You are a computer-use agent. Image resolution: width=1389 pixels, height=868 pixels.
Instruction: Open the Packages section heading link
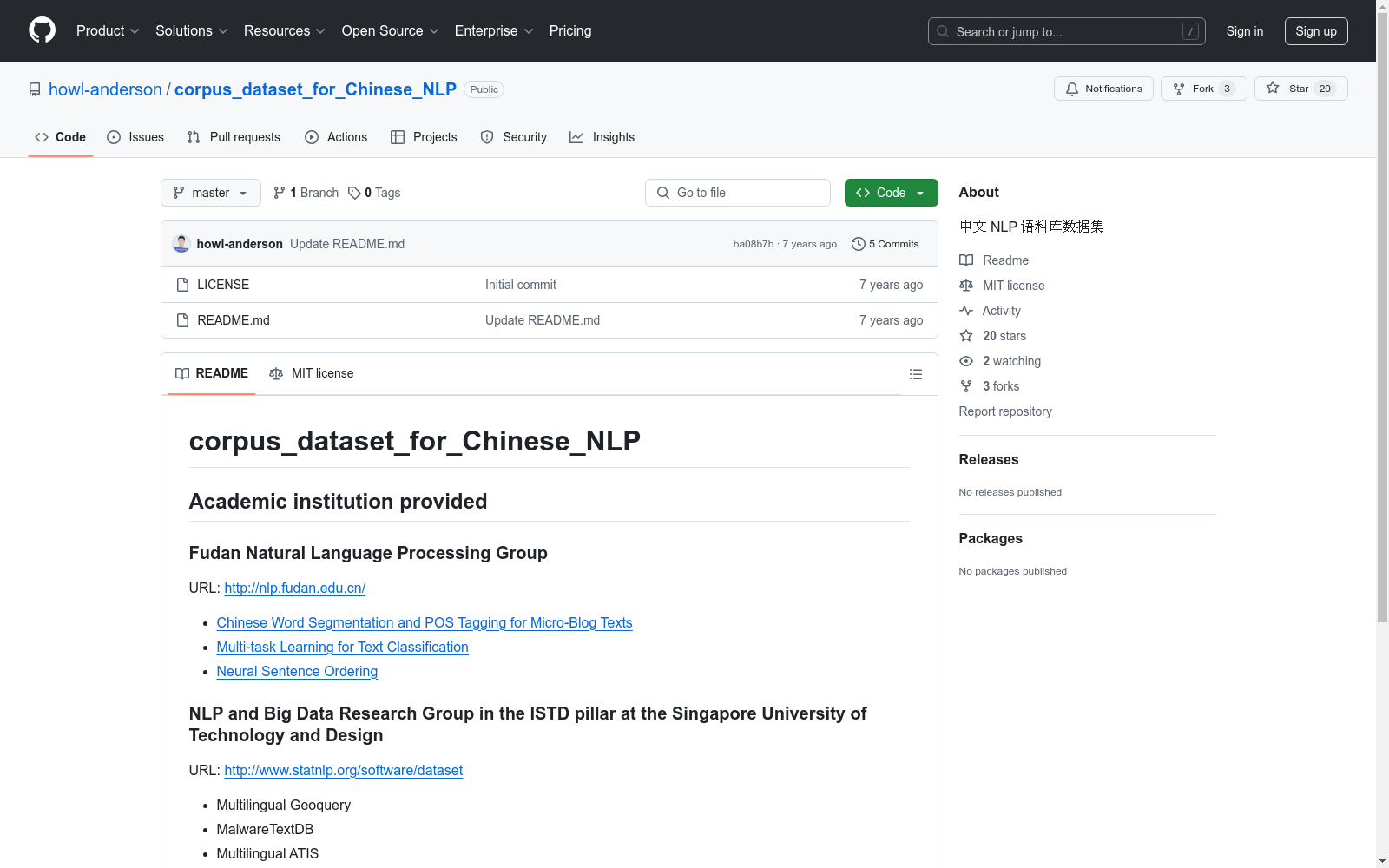tap(991, 538)
